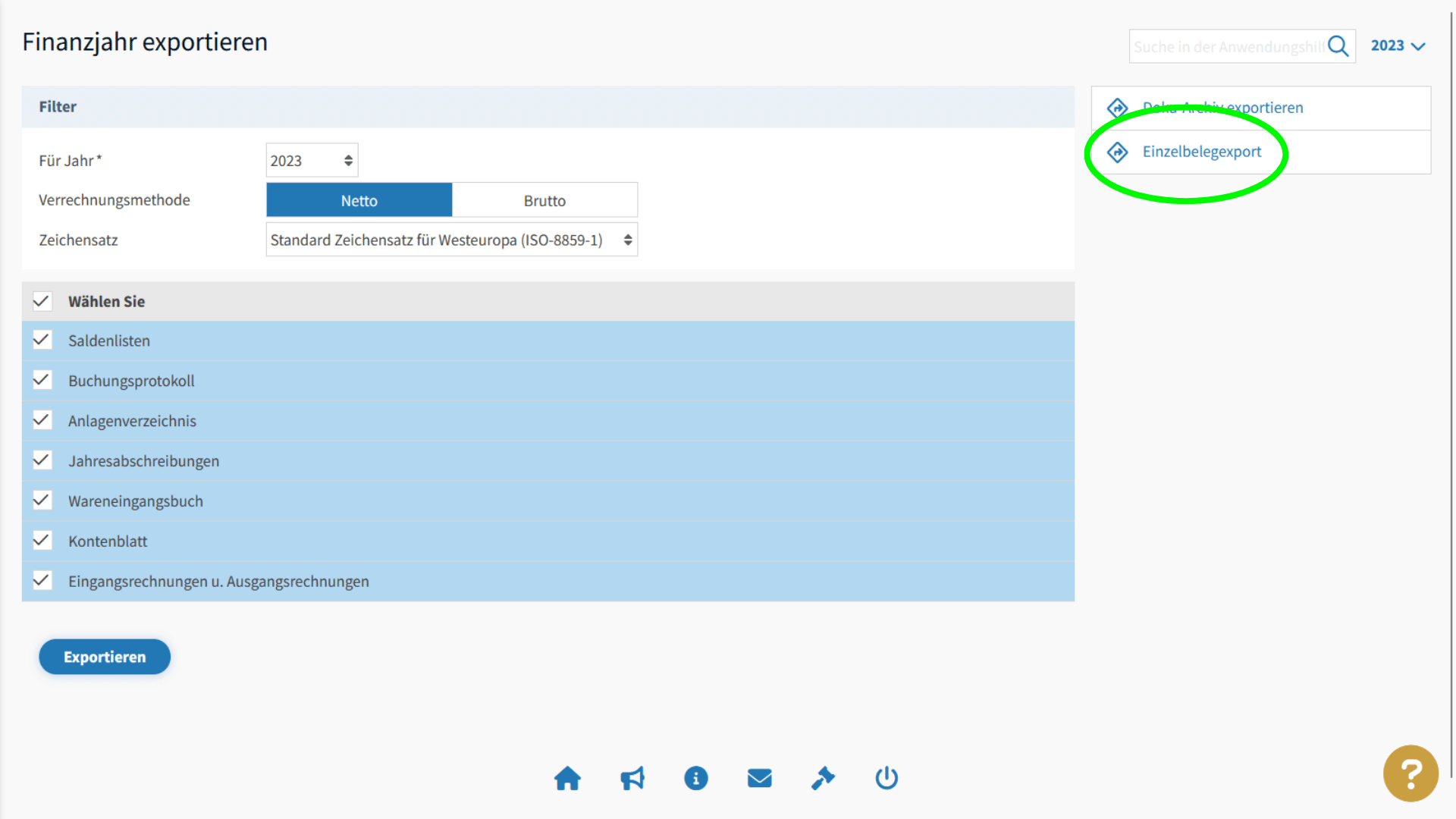This screenshot has height=819, width=1456.
Task: Open the yellow question mark help button
Action: coord(1410,773)
